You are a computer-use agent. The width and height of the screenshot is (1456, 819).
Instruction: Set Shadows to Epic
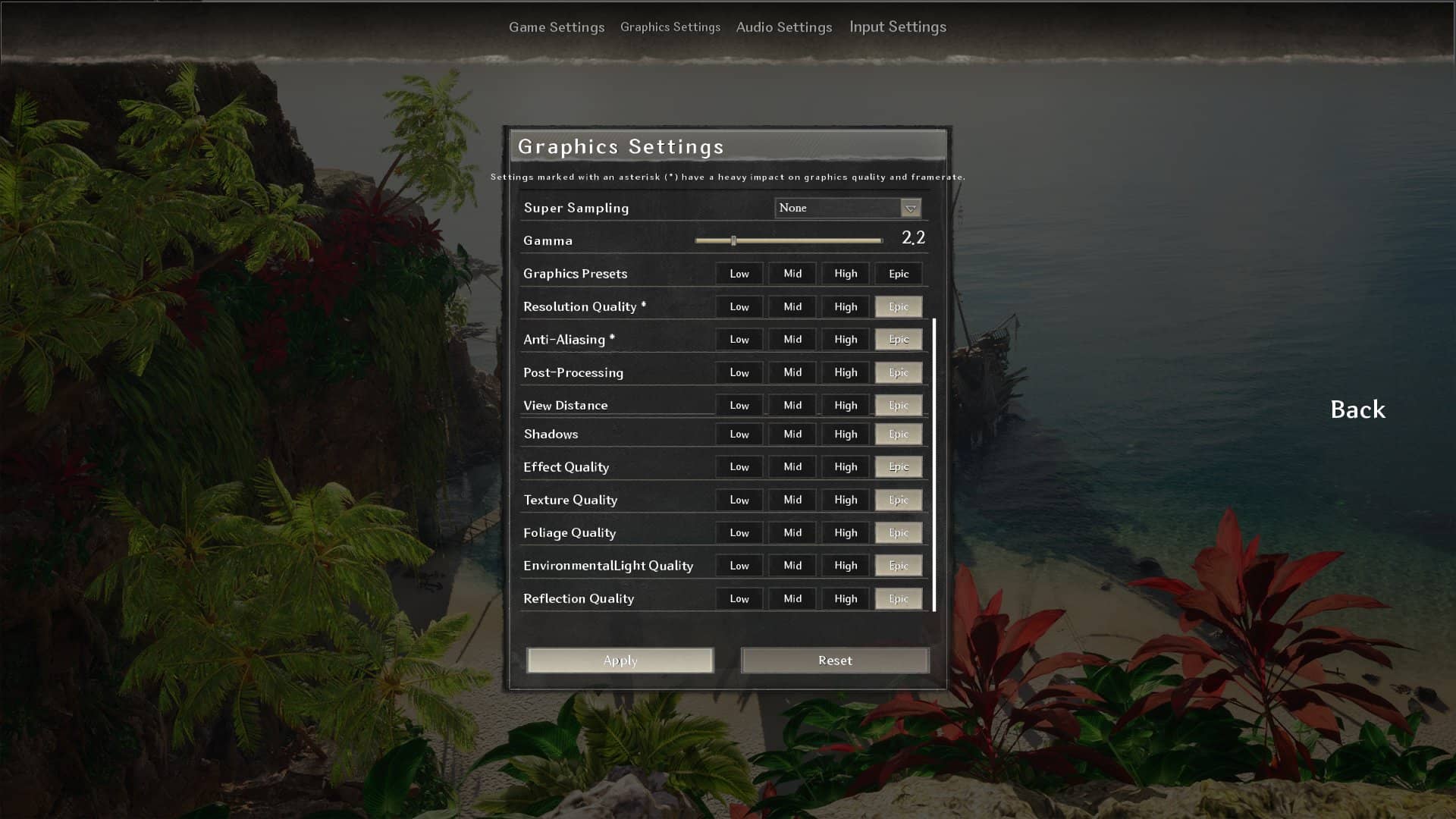pos(899,434)
